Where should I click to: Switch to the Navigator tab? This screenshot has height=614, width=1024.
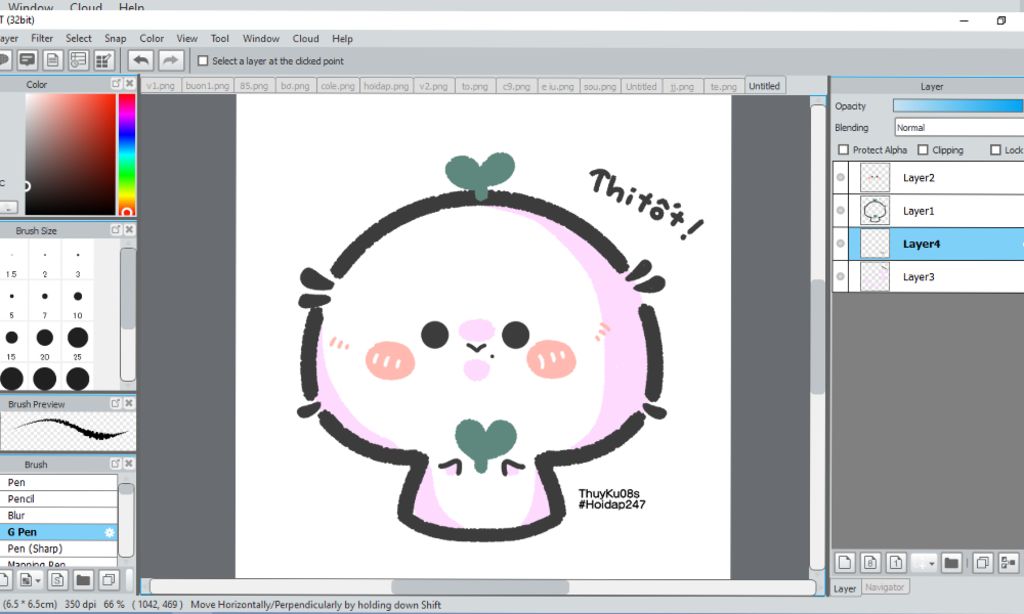point(884,587)
